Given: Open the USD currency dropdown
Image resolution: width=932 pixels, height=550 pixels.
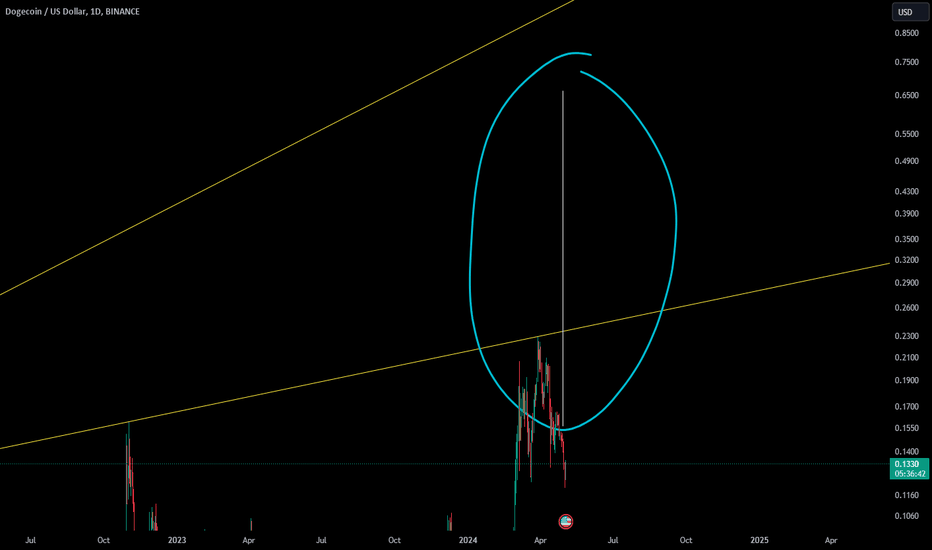Looking at the screenshot, I should tap(909, 12).
